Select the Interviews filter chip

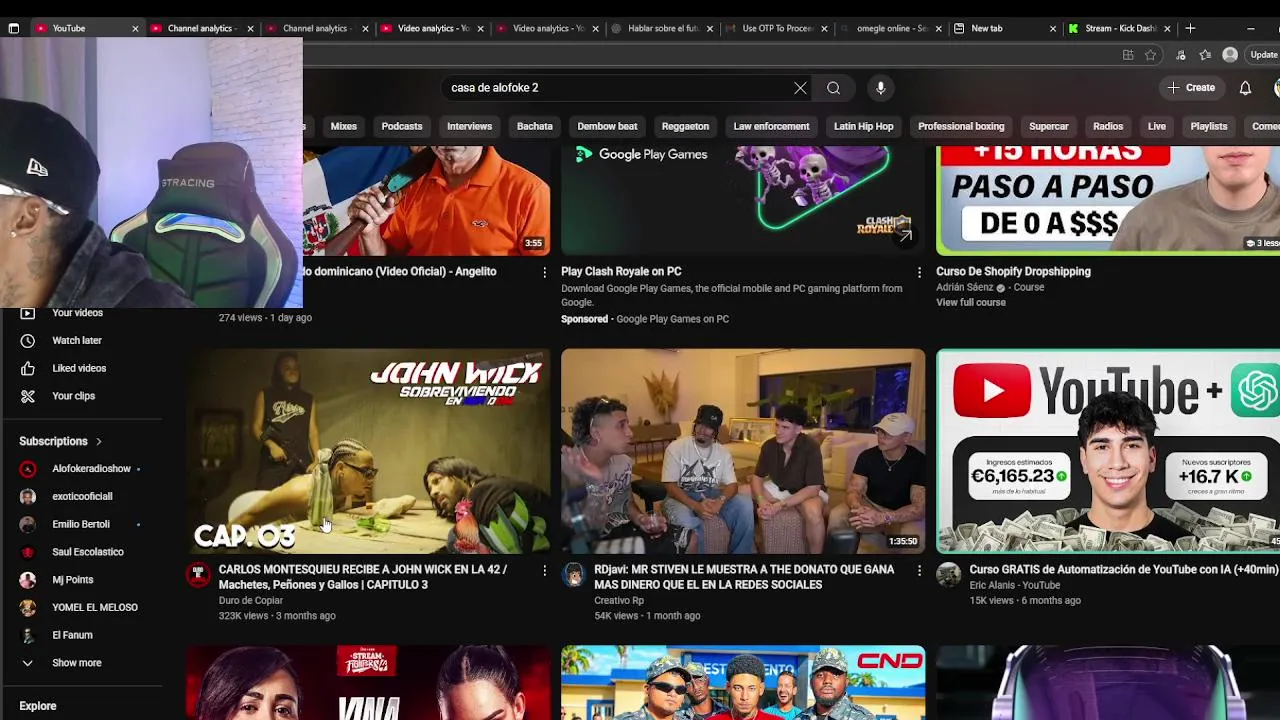click(469, 126)
